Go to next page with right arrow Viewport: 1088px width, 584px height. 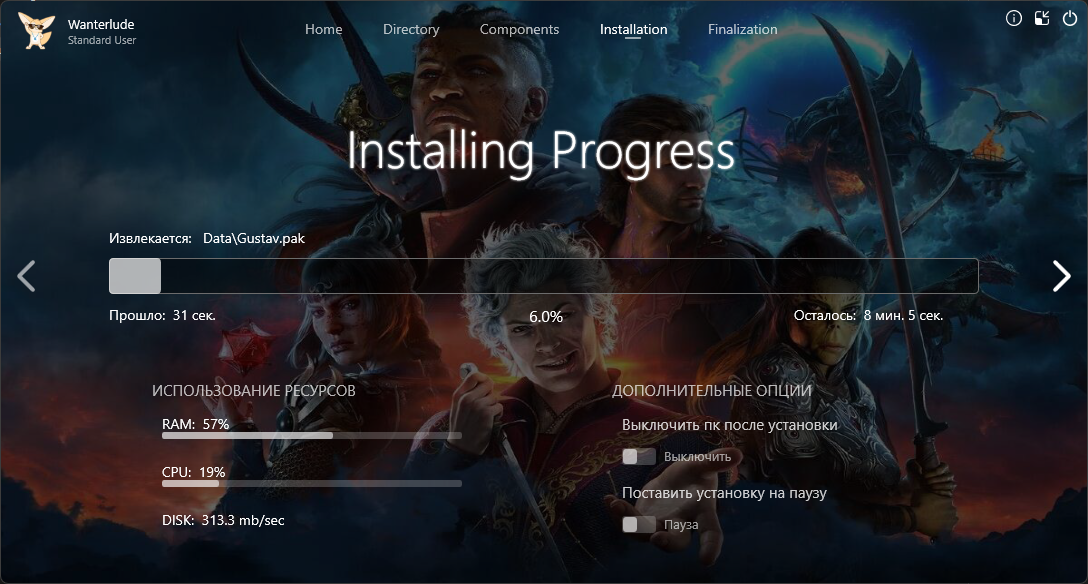coord(1061,276)
